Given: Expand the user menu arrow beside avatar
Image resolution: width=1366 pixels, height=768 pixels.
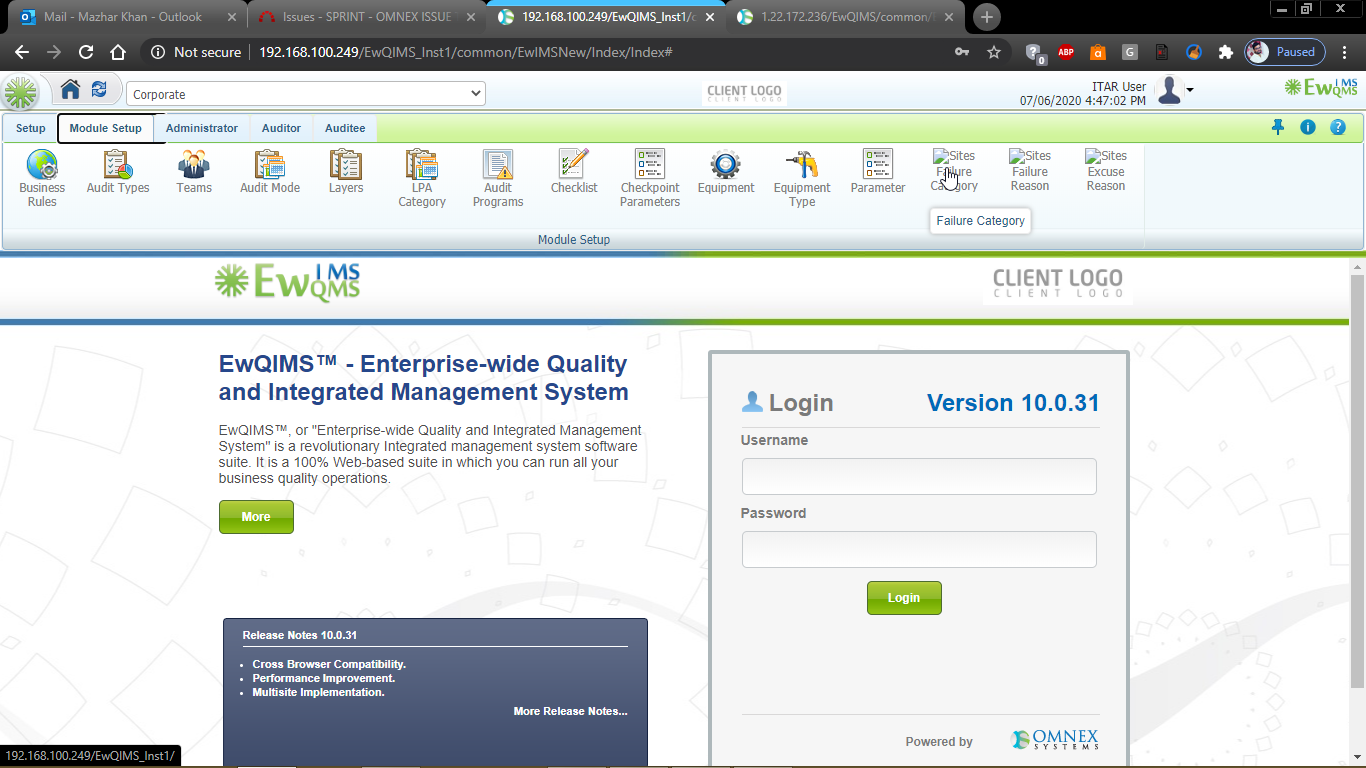Looking at the screenshot, I should (x=1190, y=91).
